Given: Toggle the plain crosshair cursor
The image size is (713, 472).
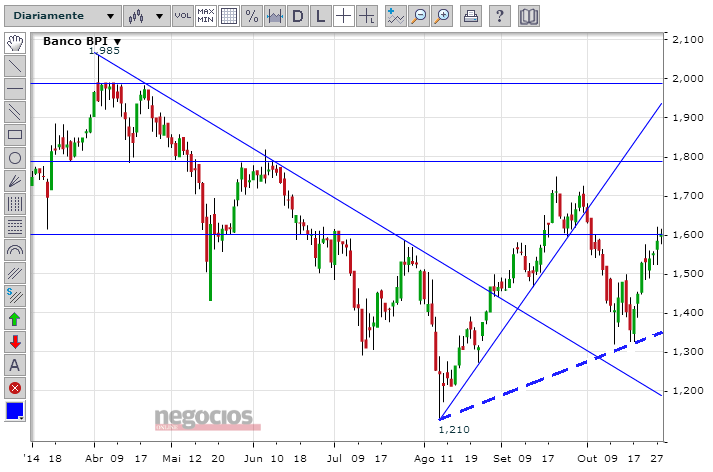Looking at the screenshot, I should [344, 16].
